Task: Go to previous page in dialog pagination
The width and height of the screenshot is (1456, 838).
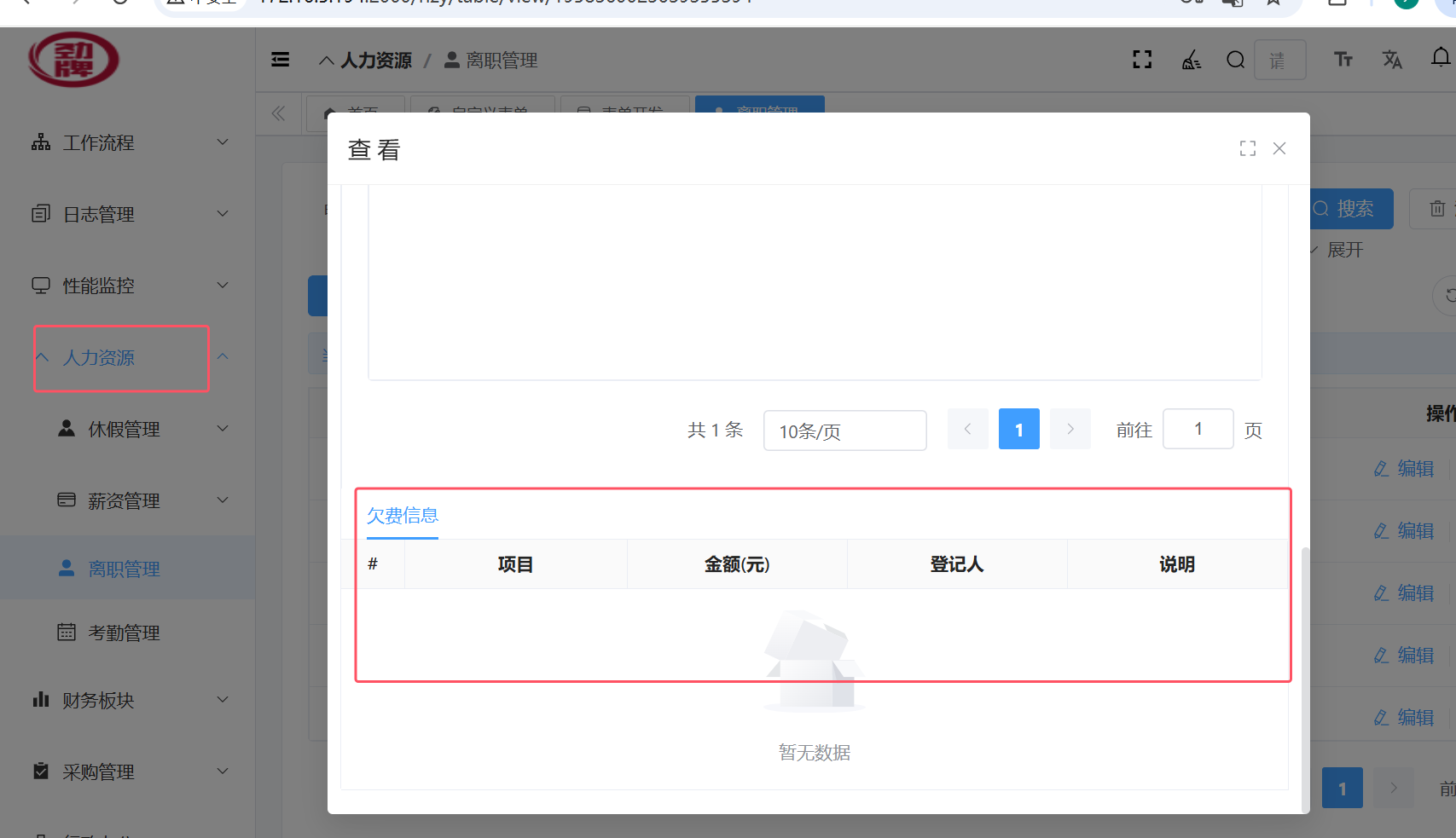Action: (968, 429)
